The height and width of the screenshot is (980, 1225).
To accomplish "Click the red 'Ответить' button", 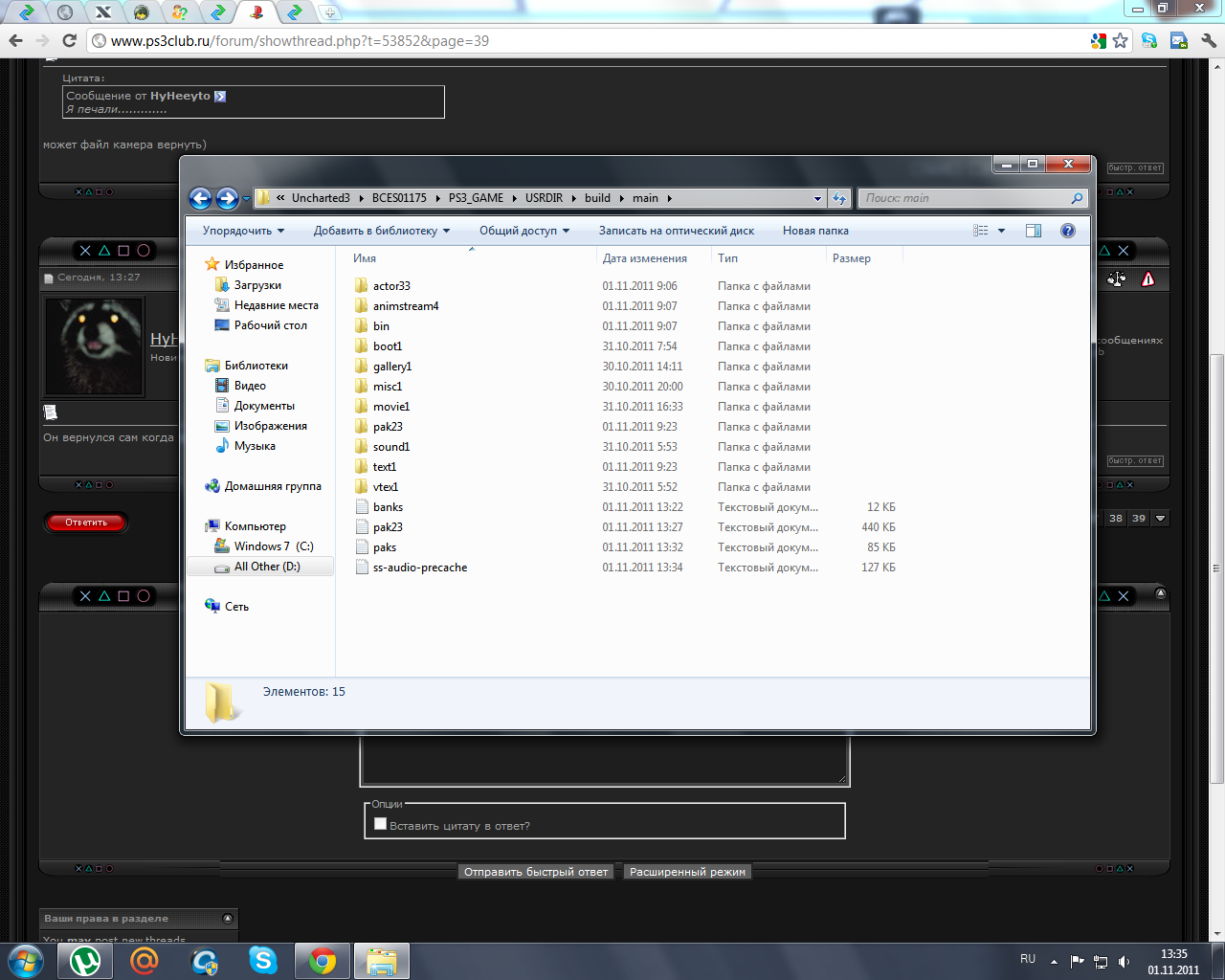I will coord(86,523).
